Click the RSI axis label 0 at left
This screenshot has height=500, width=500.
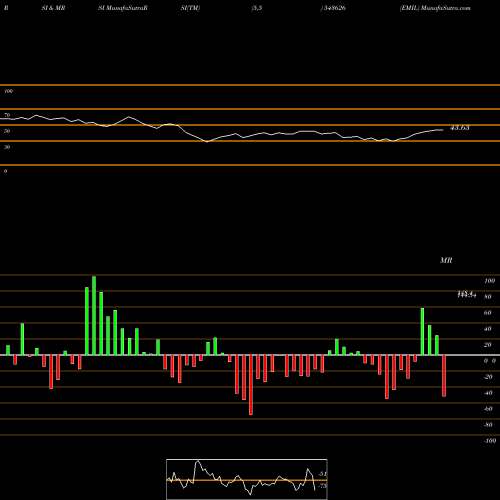(x=5, y=171)
